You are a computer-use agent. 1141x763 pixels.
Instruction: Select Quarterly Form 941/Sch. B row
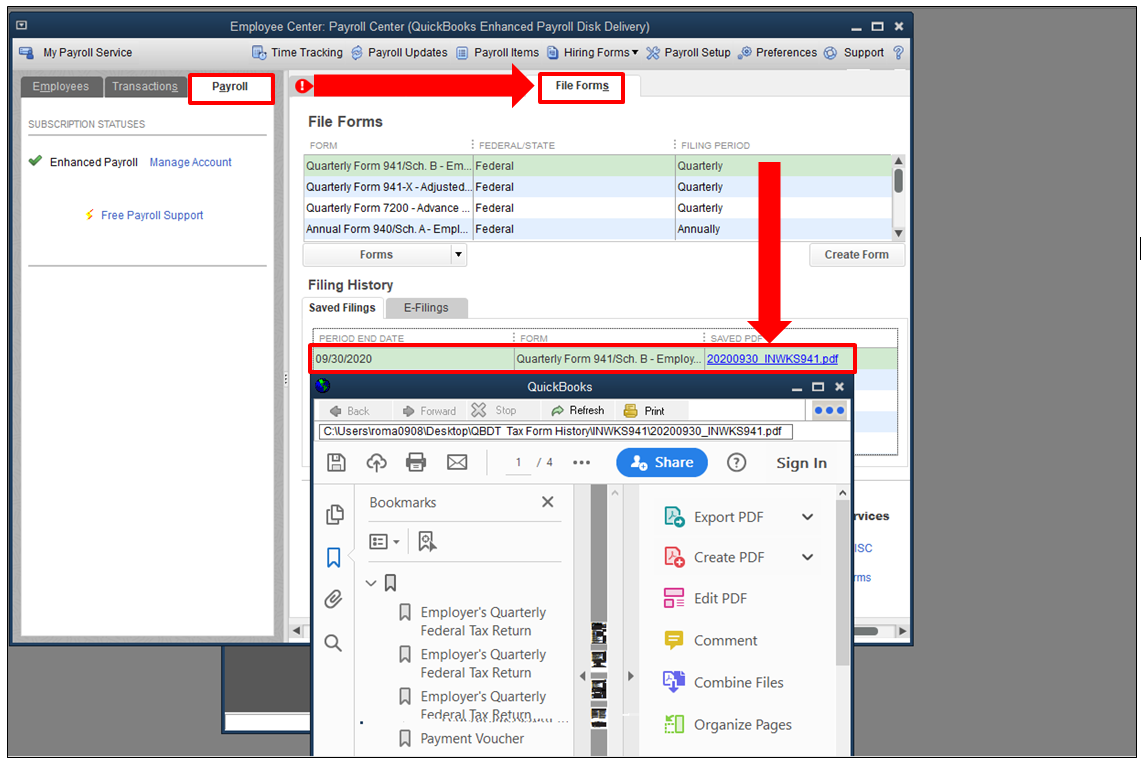coord(597,166)
